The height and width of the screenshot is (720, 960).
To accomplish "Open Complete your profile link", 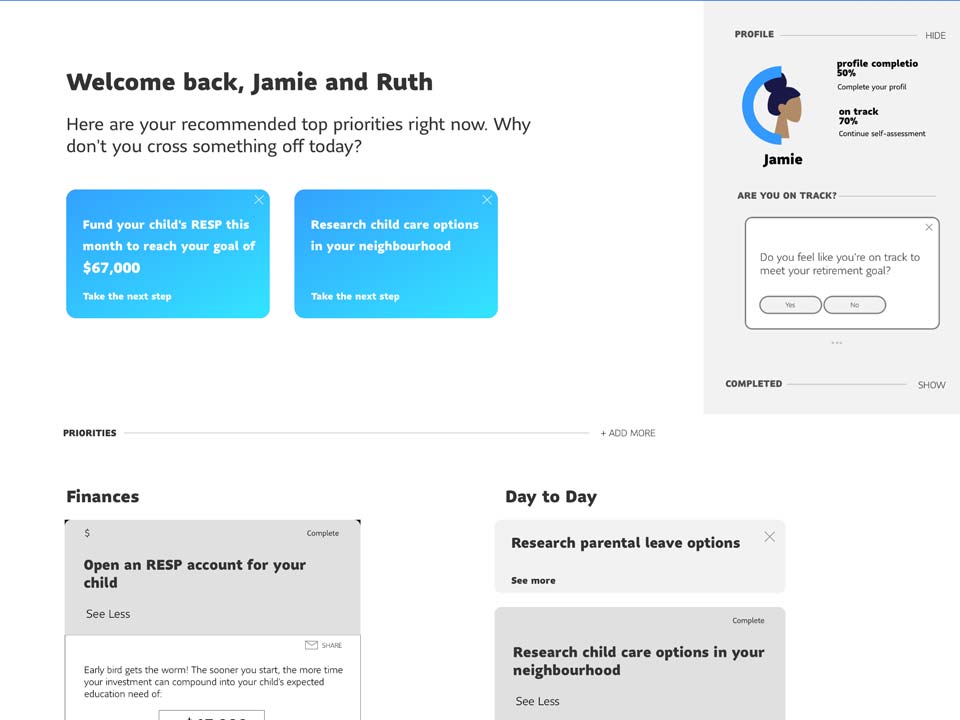I will (x=872, y=87).
